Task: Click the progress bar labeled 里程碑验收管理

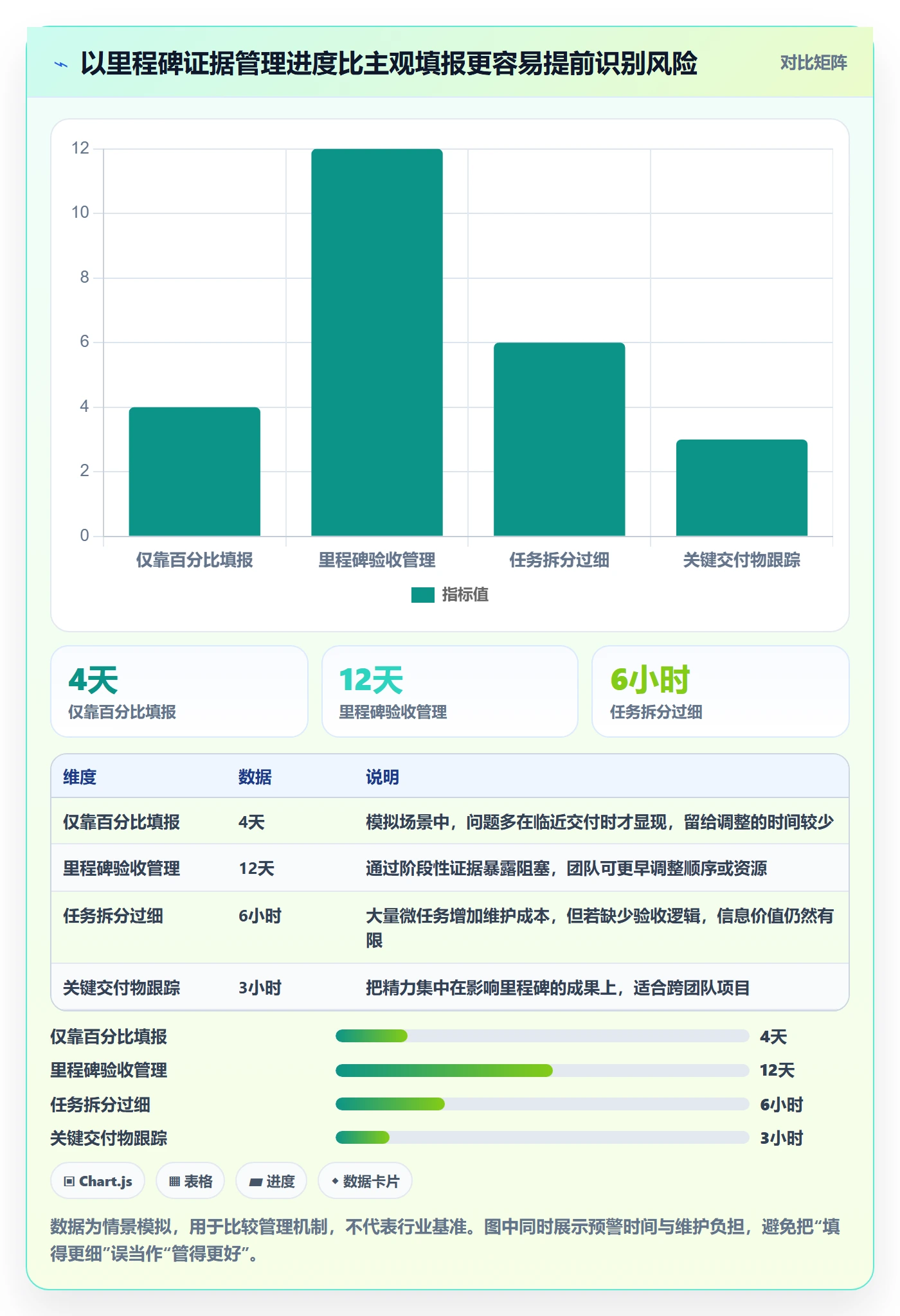Action: 542,1071
